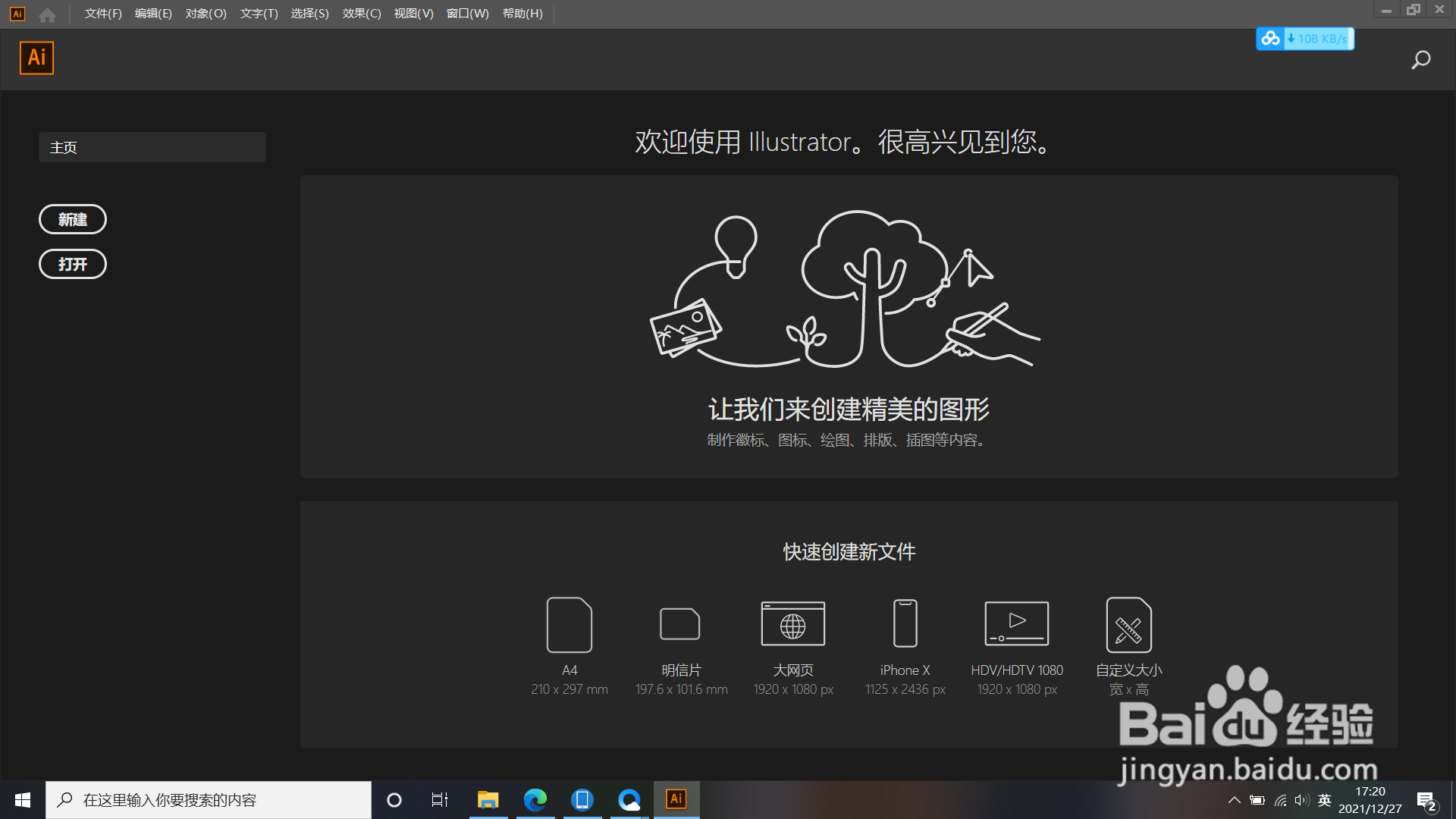Click the Illustrator Ai logo on the home screen
Screen dimensions: 1456x819
click(36, 58)
